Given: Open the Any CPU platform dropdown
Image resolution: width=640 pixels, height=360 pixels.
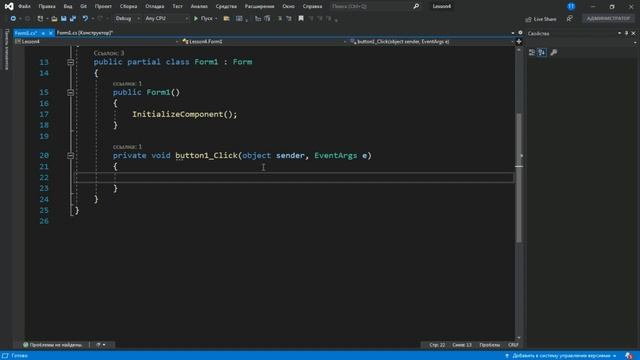Looking at the screenshot, I should coord(167,18).
